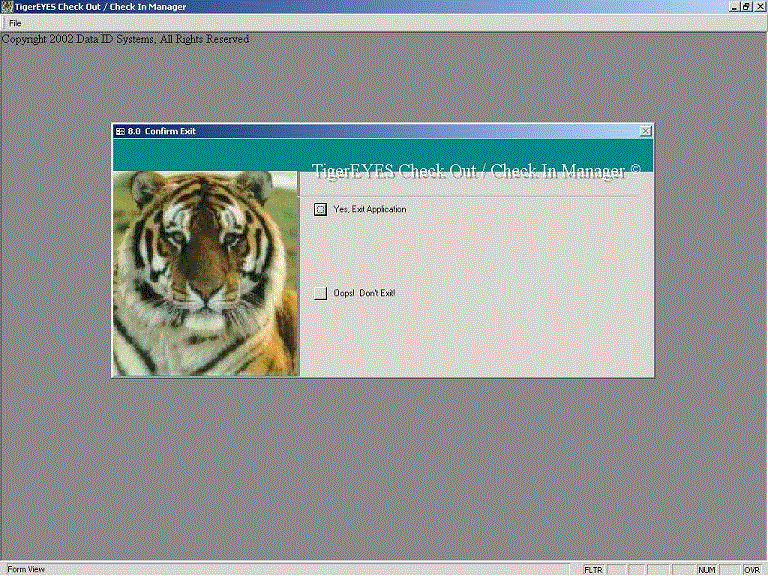
Task: Close the TigerEYES main window
Action: [759, 7]
